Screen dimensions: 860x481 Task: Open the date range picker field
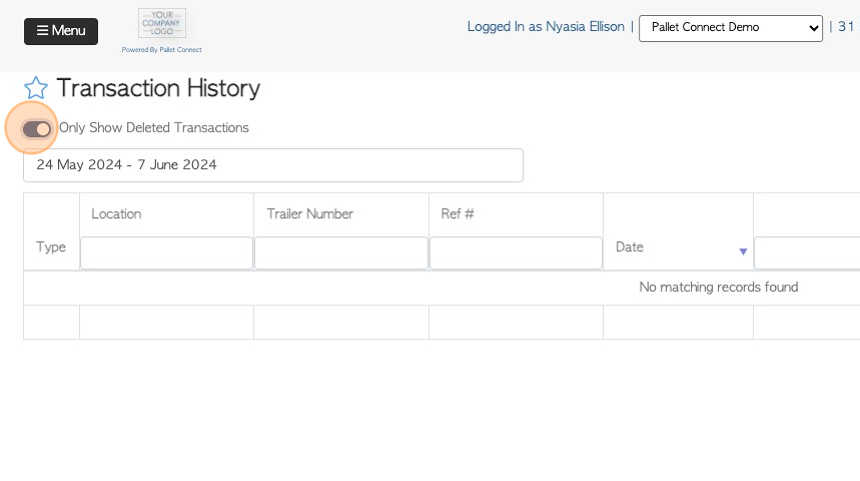[273, 165]
